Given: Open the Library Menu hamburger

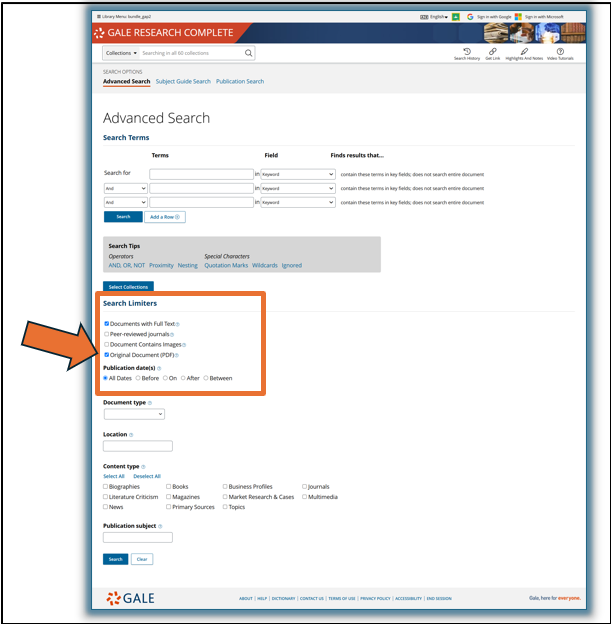Looking at the screenshot, I should pos(99,17).
